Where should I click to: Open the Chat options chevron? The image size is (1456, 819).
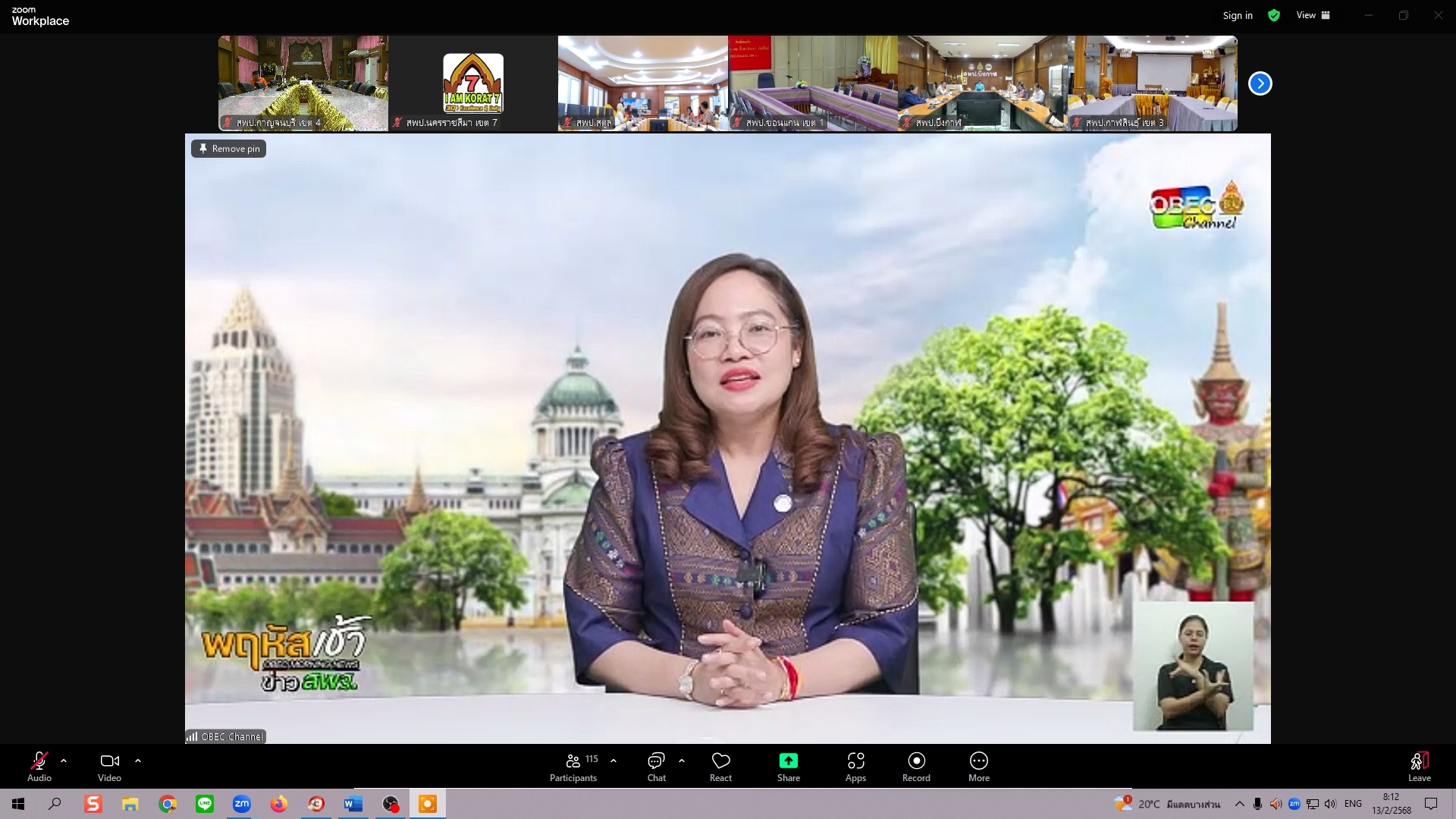coord(682,761)
